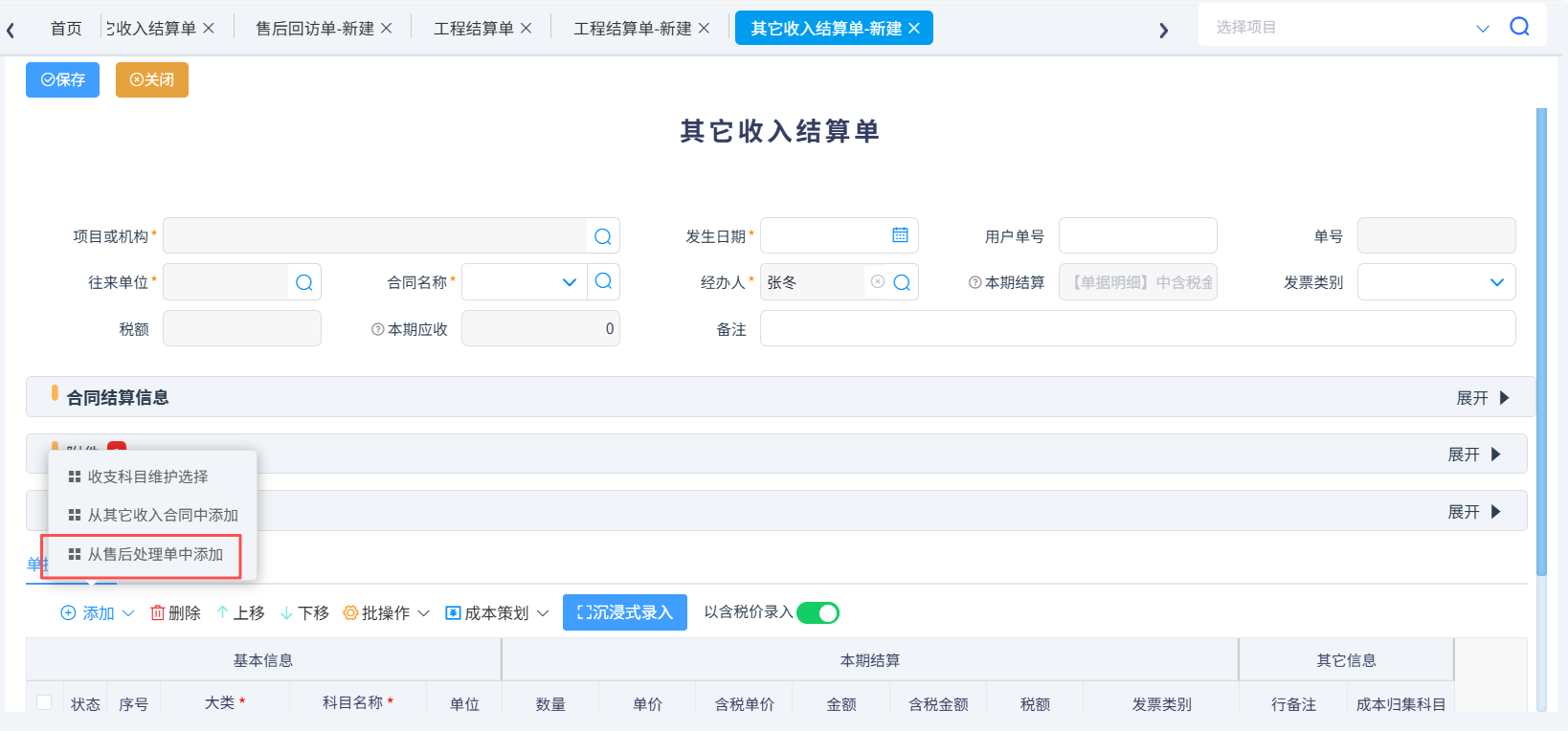Open the 合同名称 dropdown
The height and width of the screenshot is (732, 1568).
[570, 282]
